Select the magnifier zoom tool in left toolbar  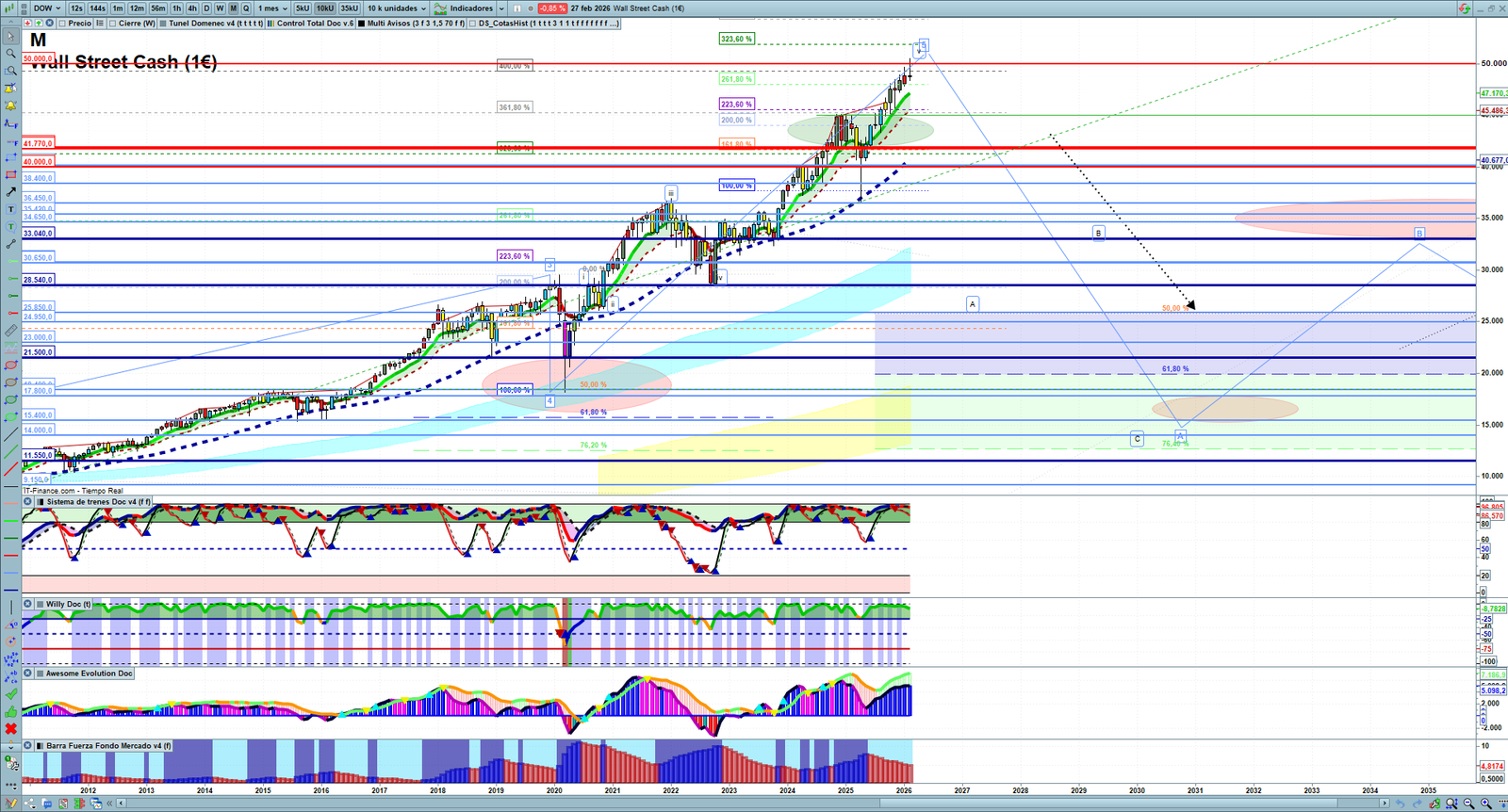11,54
